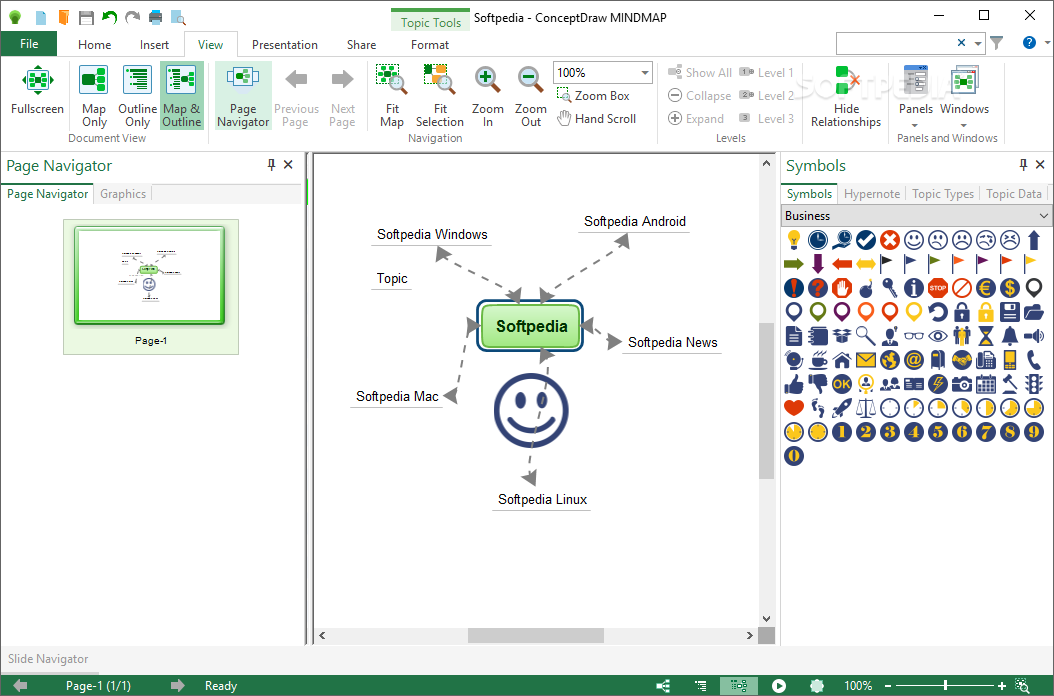The image size is (1054, 696).
Task: Click the Print icon in quick access toolbar
Action: pyautogui.click(x=155, y=17)
